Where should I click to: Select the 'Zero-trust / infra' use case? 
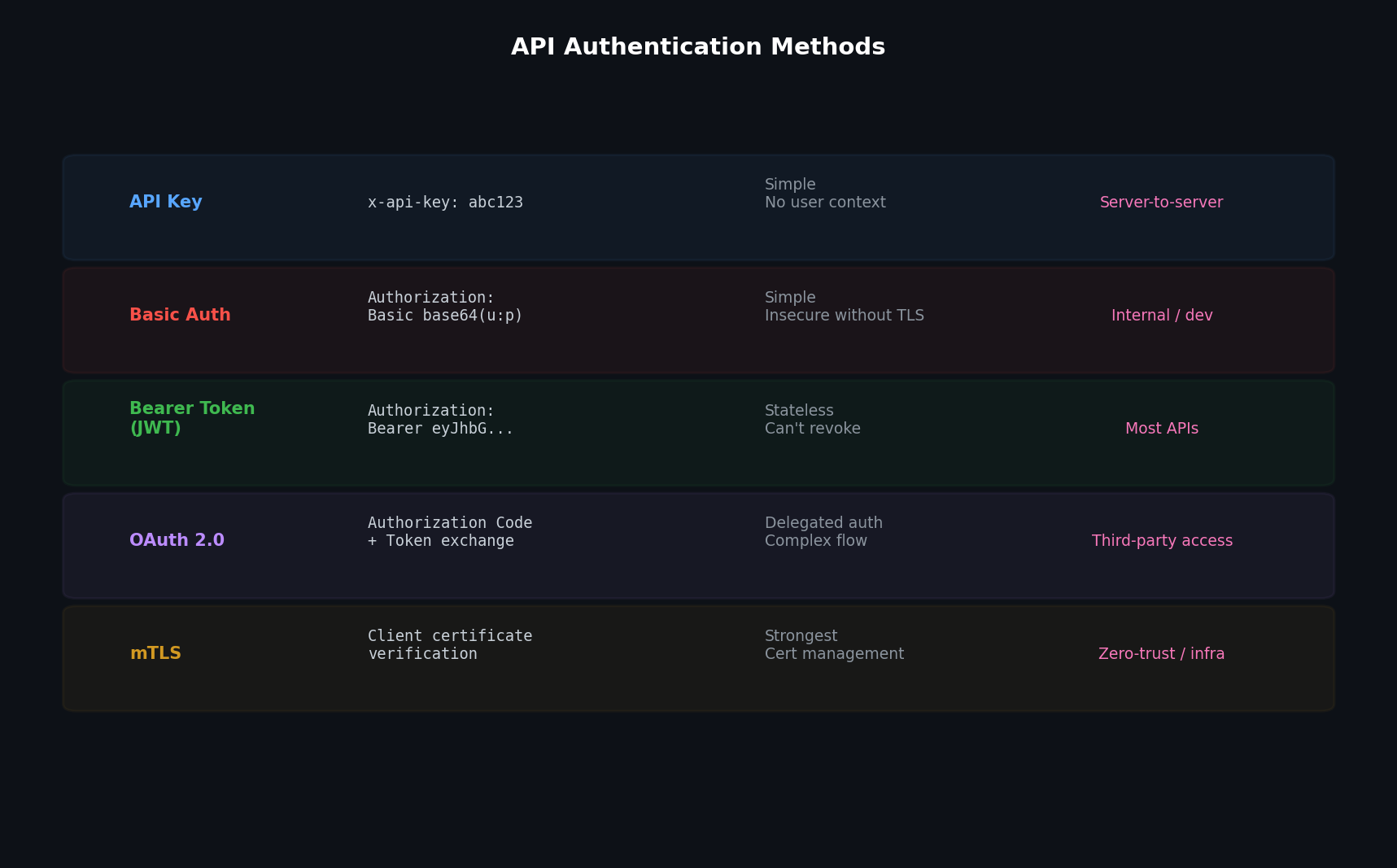tap(1162, 654)
